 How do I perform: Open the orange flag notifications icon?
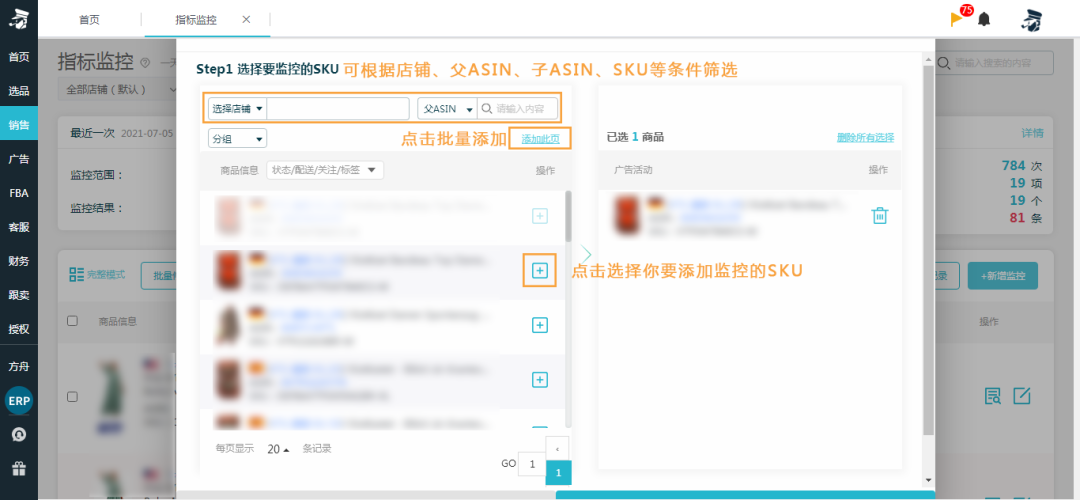tap(957, 19)
